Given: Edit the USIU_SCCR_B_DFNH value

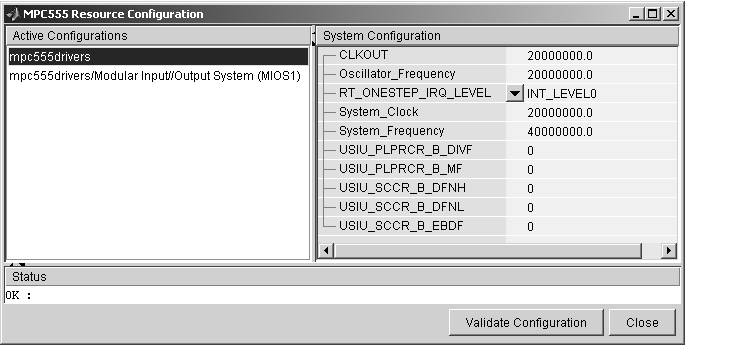Looking at the screenshot, I should [x=591, y=188].
